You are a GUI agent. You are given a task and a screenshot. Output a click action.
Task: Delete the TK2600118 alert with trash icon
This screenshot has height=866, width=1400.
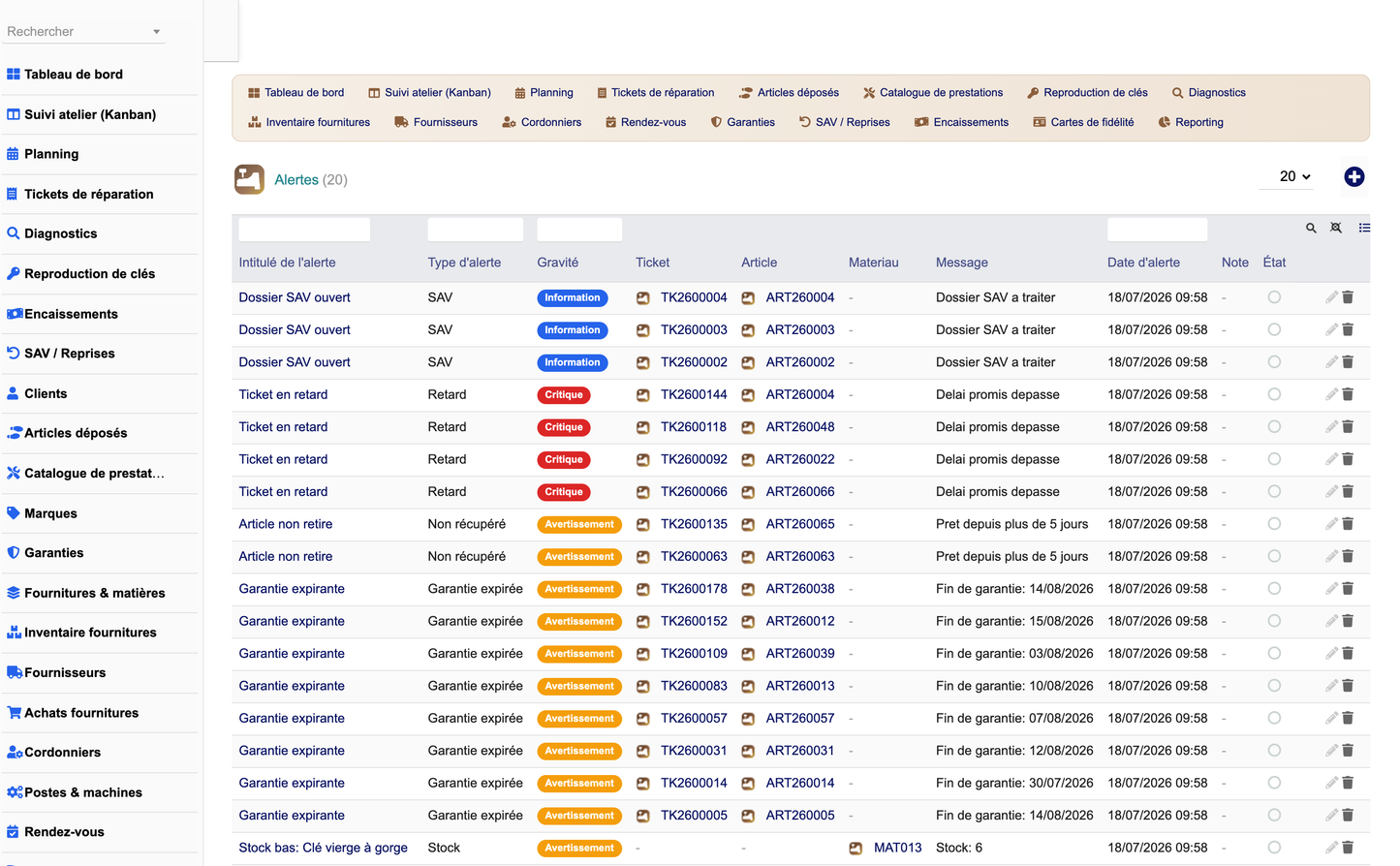click(1348, 427)
